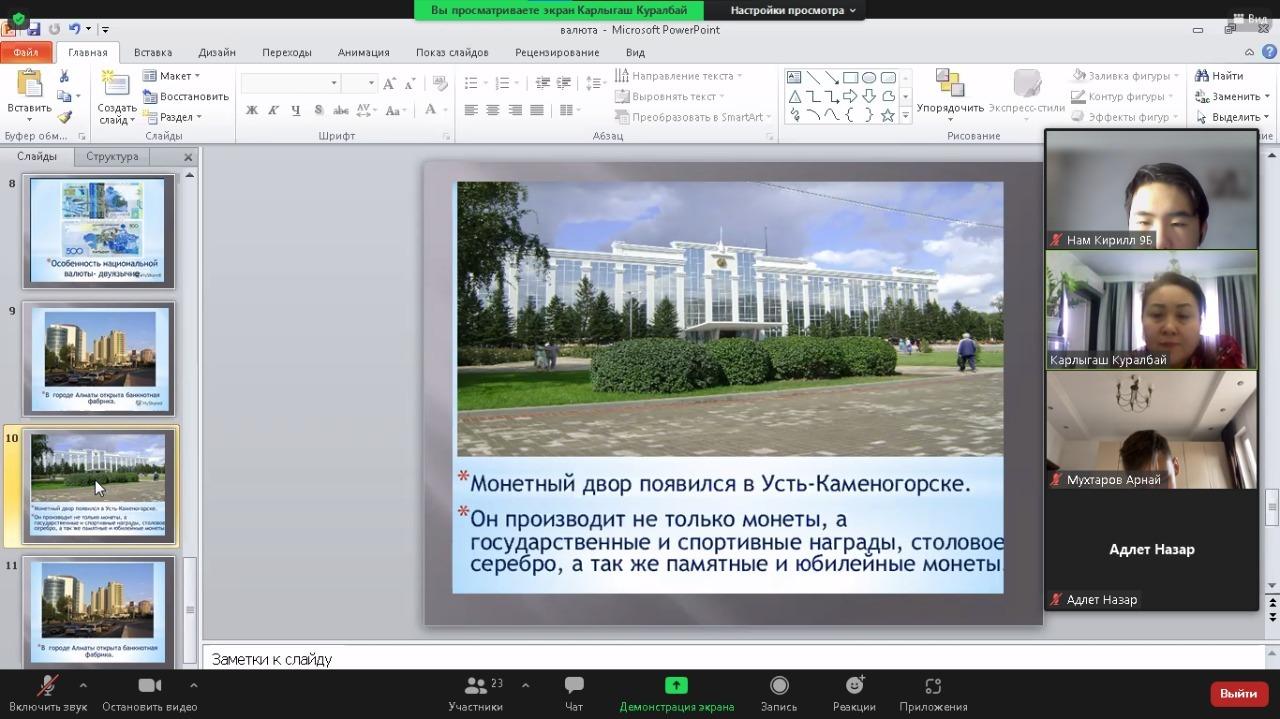Open the Layout (Макет) dropdown
The height and width of the screenshot is (719, 1280).
coord(171,76)
